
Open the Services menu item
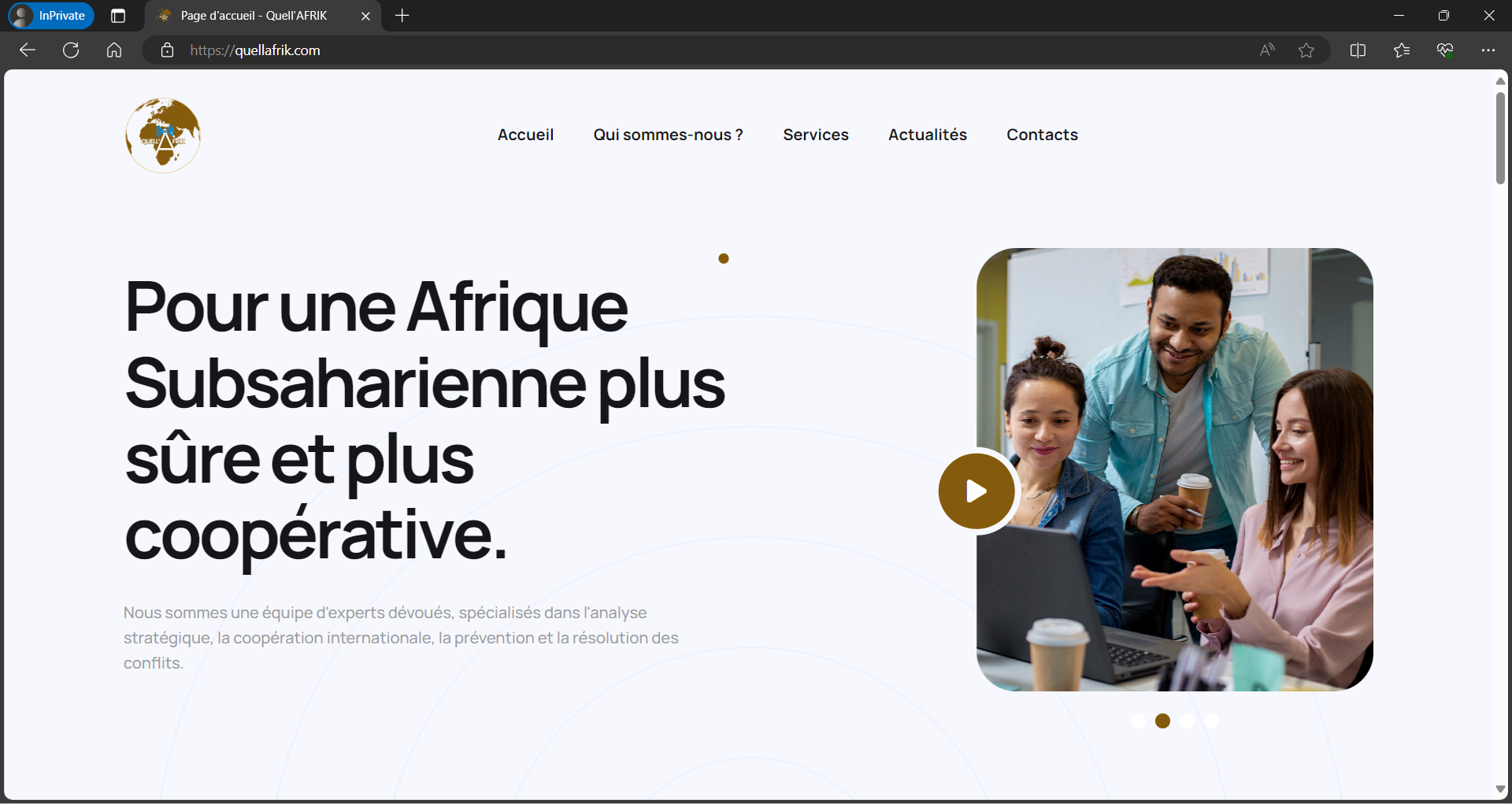pyautogui.click(x=816, y=135)
